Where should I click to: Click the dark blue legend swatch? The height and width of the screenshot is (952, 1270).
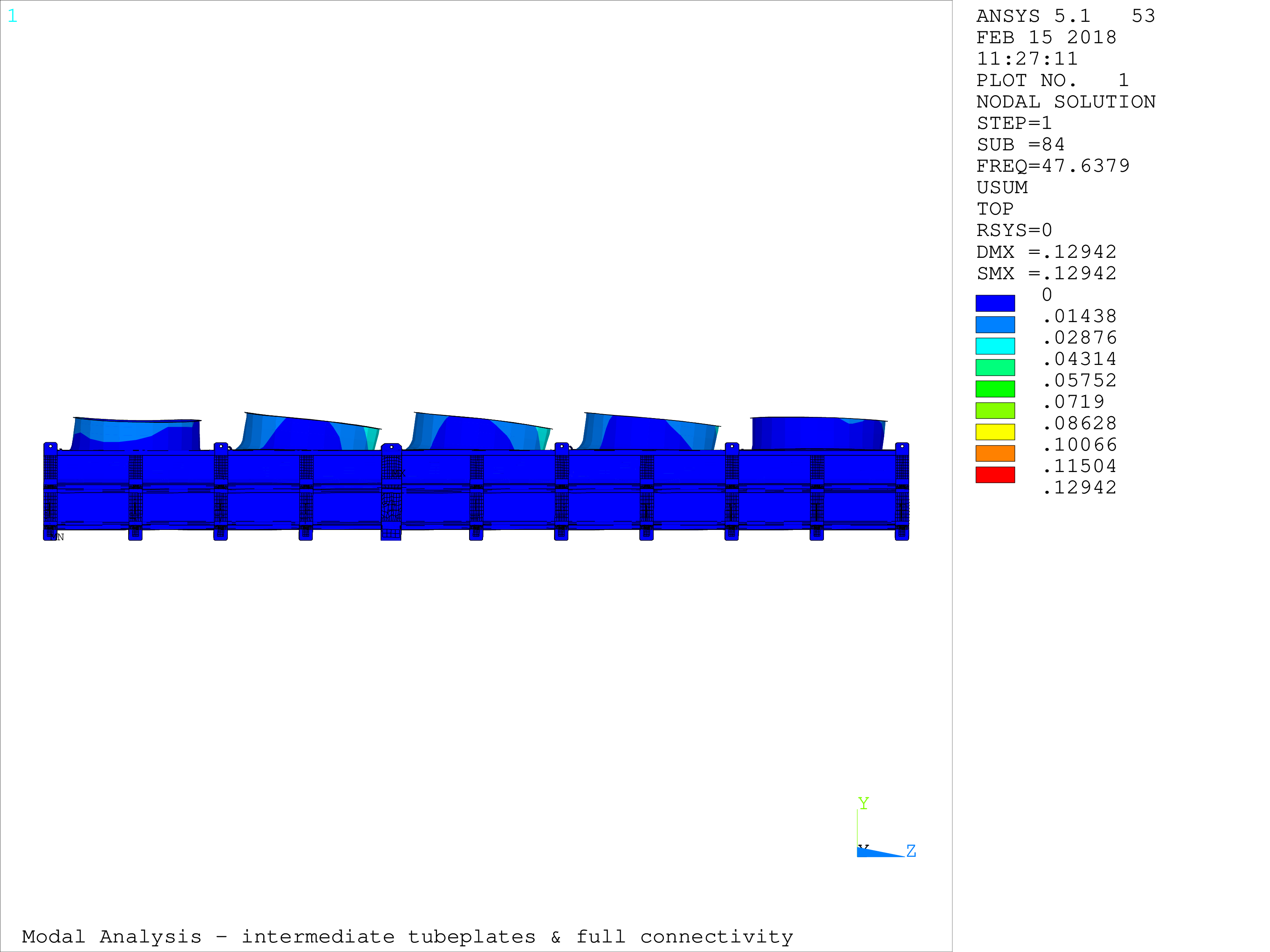tap(995, 303)
